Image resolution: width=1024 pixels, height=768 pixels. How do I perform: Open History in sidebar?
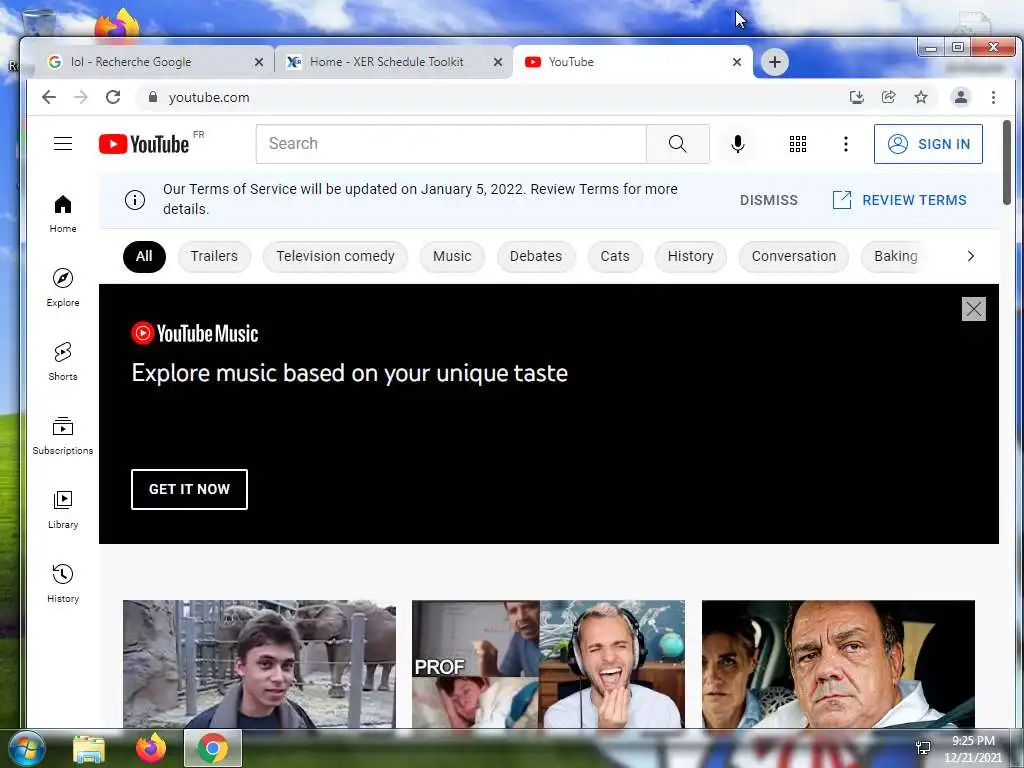tap(63, 583)
